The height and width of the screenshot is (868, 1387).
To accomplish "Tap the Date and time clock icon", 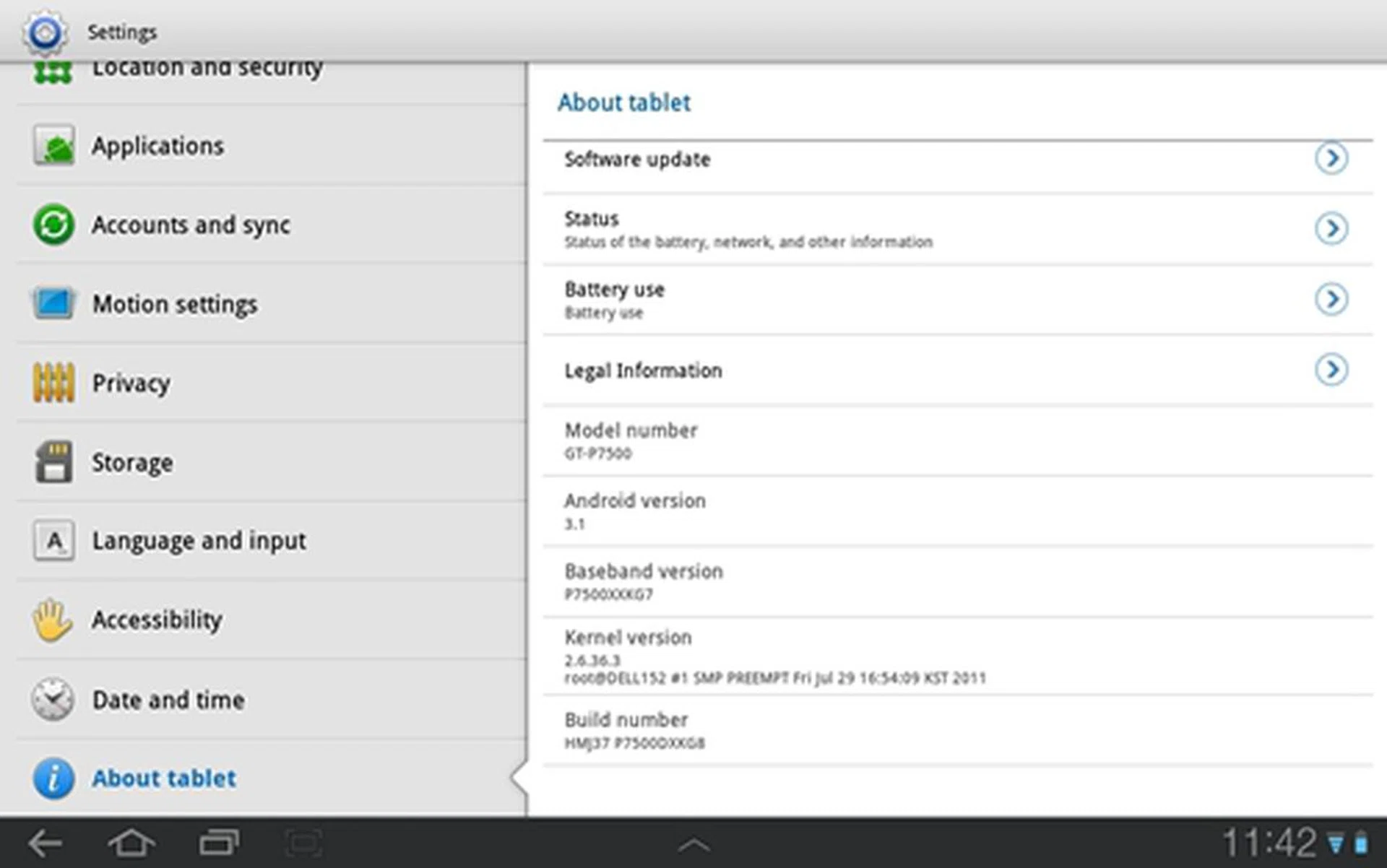I will 53,699.
